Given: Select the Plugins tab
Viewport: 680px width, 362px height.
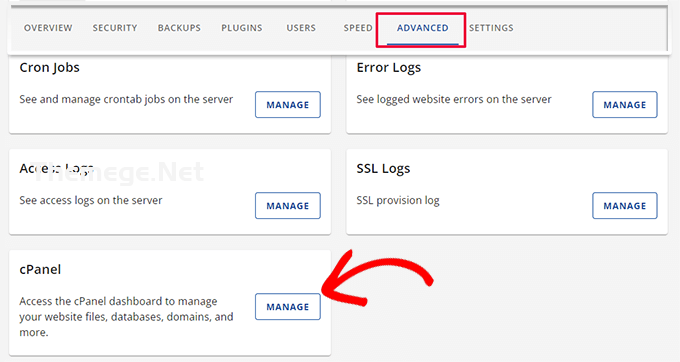Looking at the screenshot, I should click(x=242, y=28).
